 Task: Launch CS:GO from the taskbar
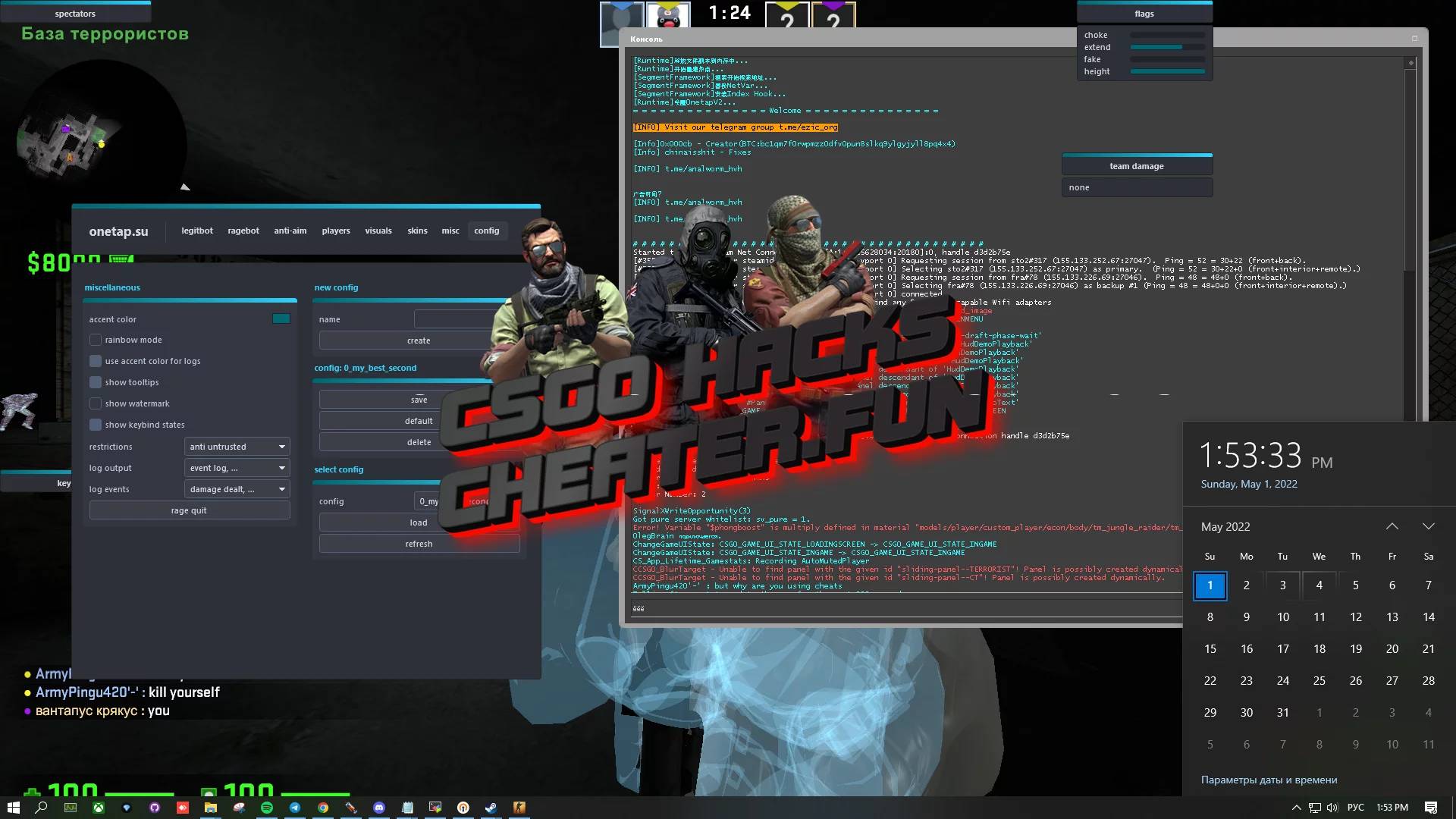coord(519,807)
